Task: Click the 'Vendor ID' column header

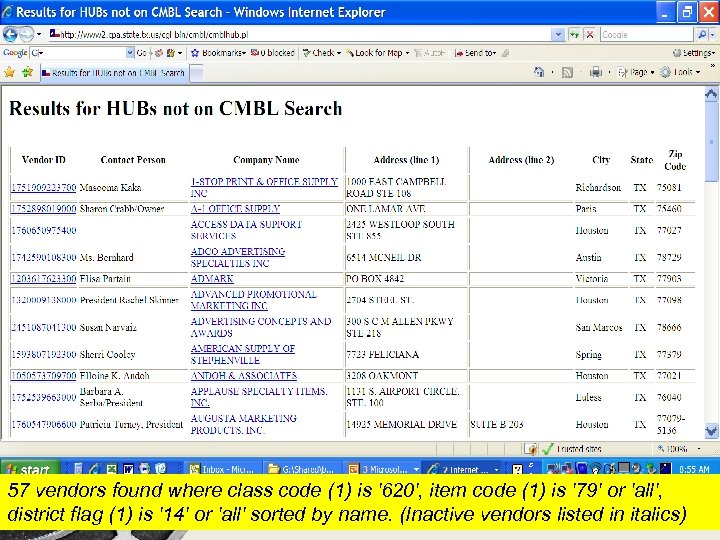Action: pyautogui.click(x=44, y=160)
